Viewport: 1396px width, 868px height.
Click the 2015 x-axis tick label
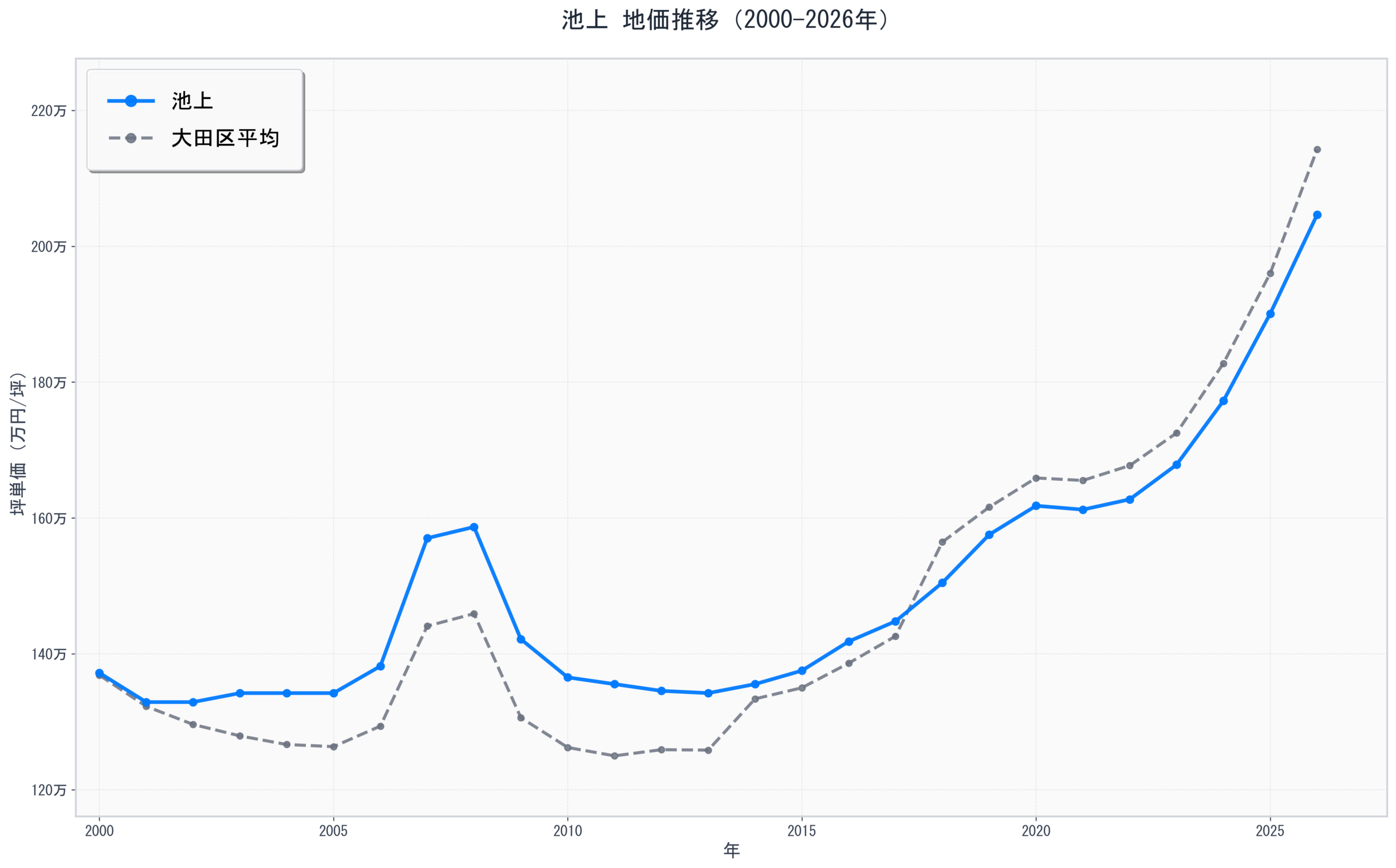pyautogui.click(x=802, y=831)
